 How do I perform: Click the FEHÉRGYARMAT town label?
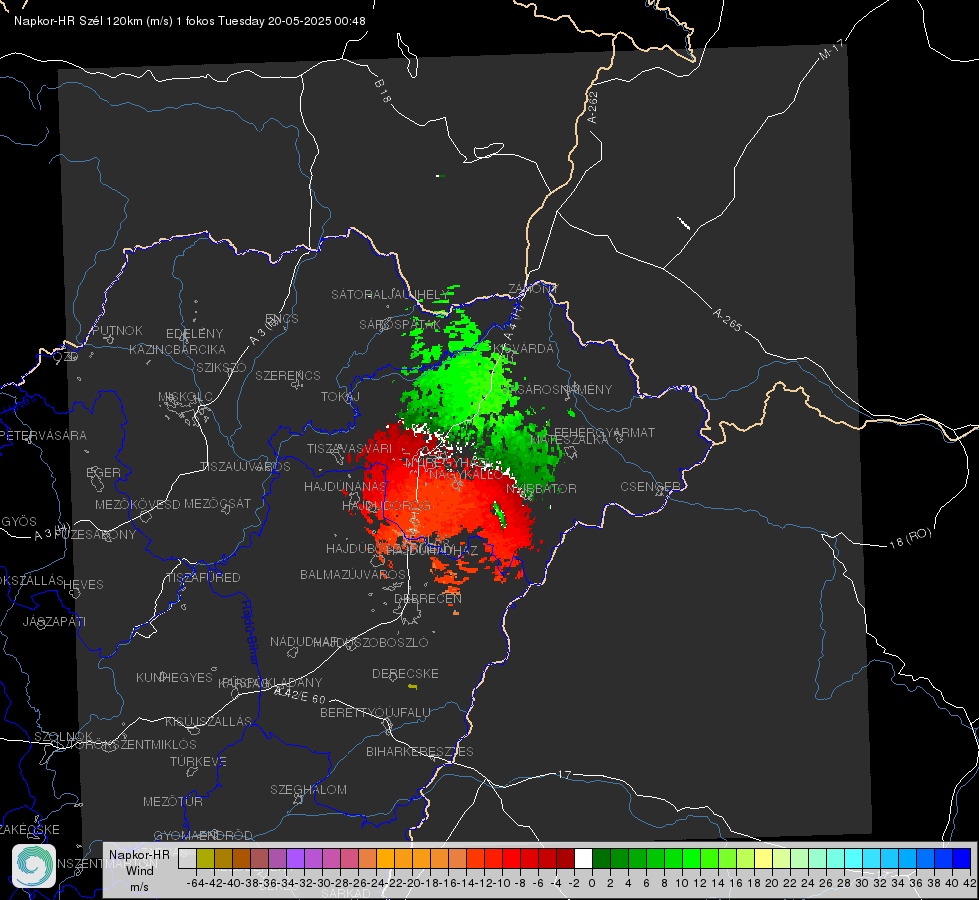coord(604,432)
